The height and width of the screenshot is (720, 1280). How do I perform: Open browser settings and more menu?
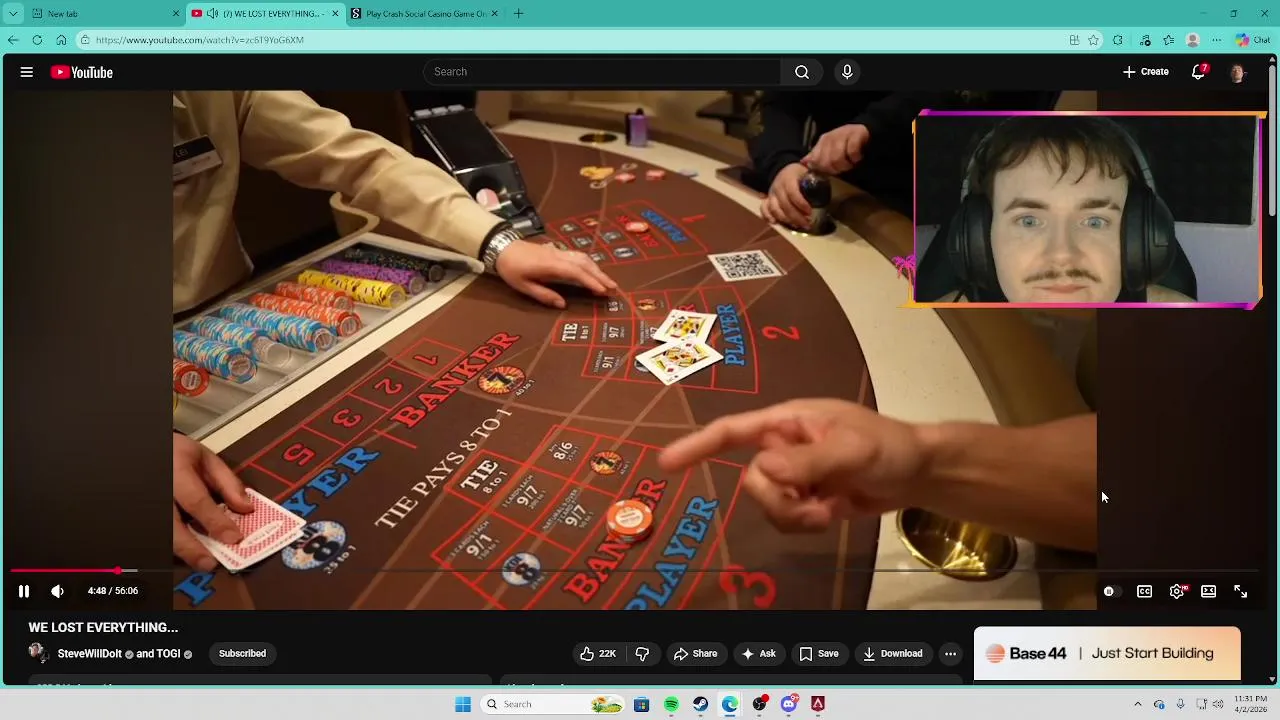point(1217,40)
